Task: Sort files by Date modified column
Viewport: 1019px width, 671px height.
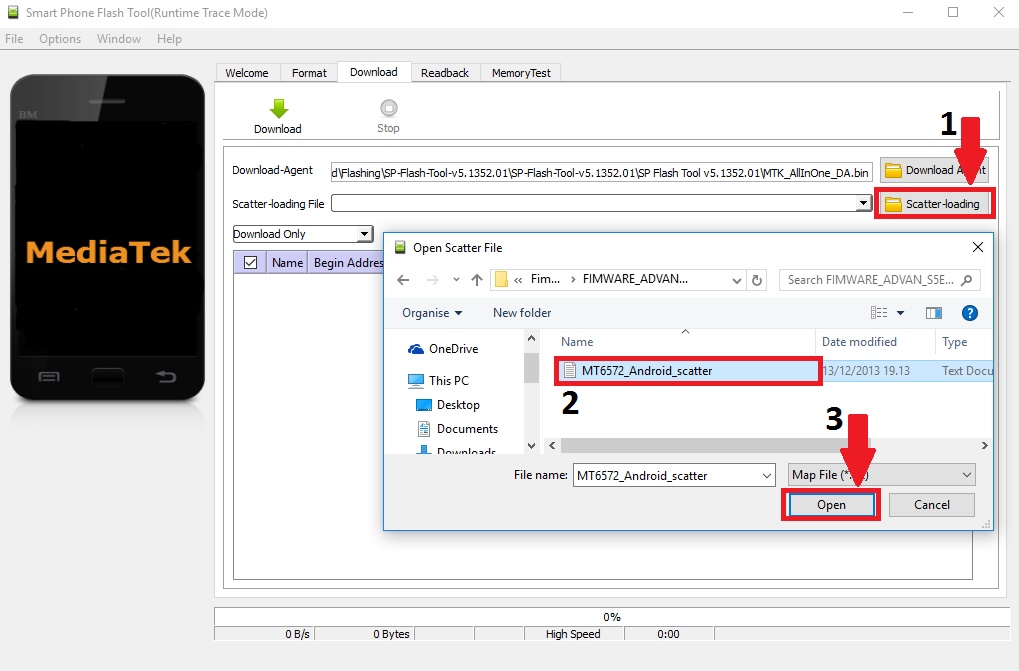Action: [x=859, y=342]
